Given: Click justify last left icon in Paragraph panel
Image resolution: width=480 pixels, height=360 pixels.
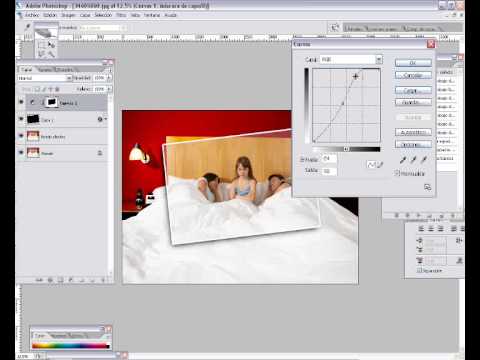Looking at the screenshot, I should [453, 229].
